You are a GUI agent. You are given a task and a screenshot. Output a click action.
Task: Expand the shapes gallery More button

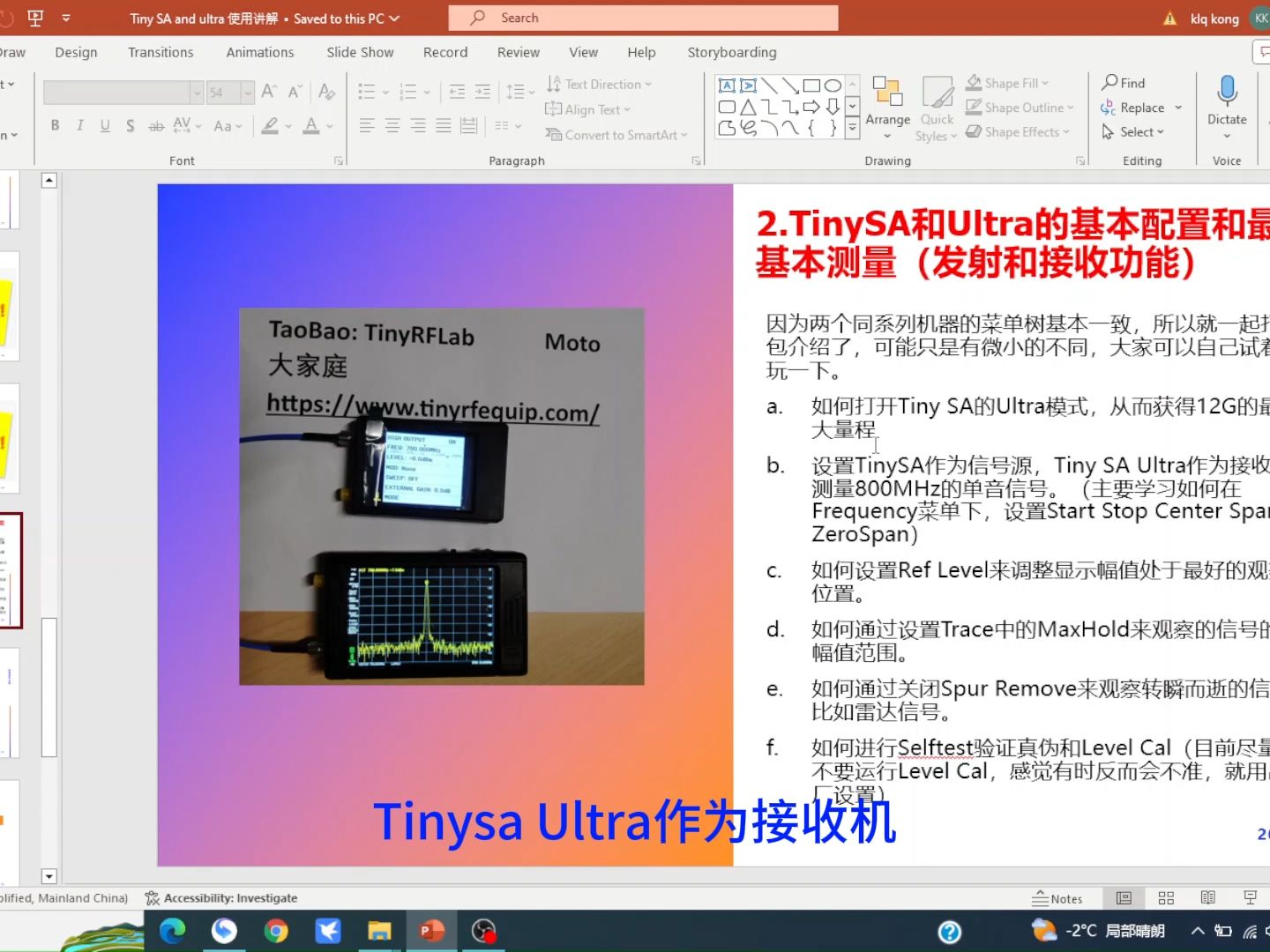[x=853, y=128]
